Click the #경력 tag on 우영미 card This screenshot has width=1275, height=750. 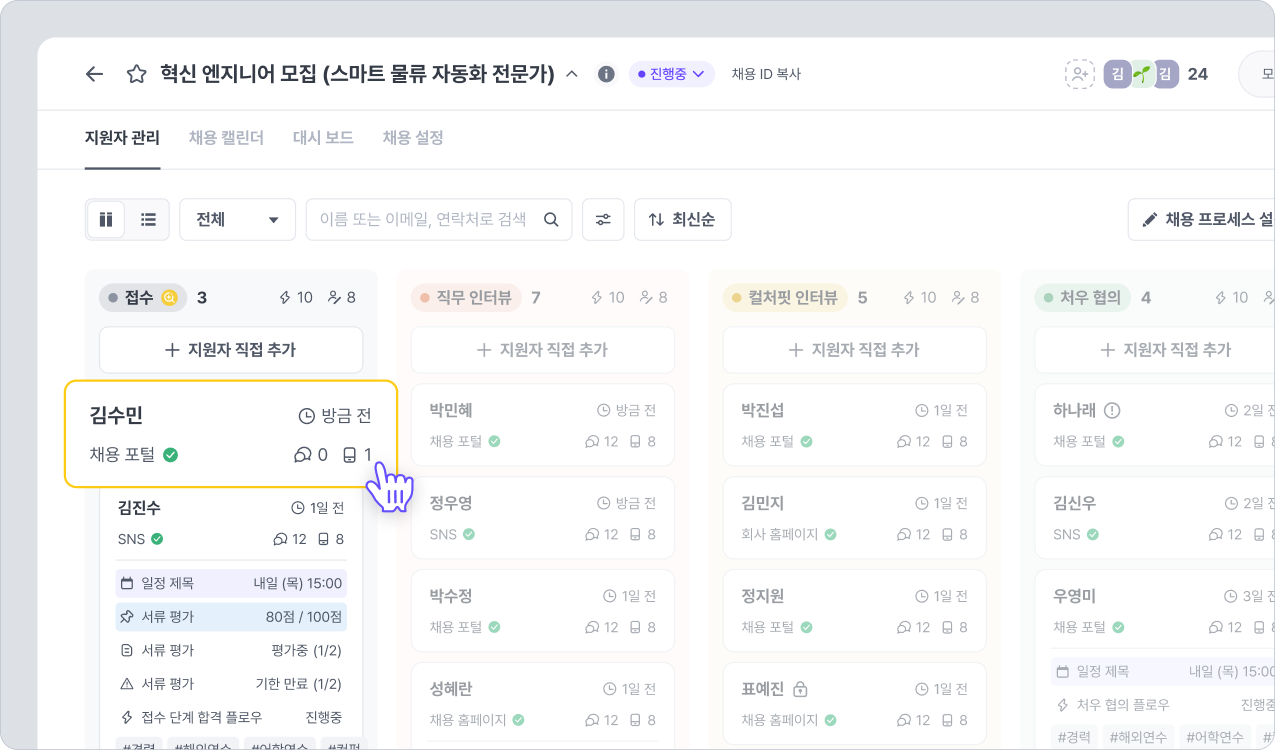click(1075, 737)
